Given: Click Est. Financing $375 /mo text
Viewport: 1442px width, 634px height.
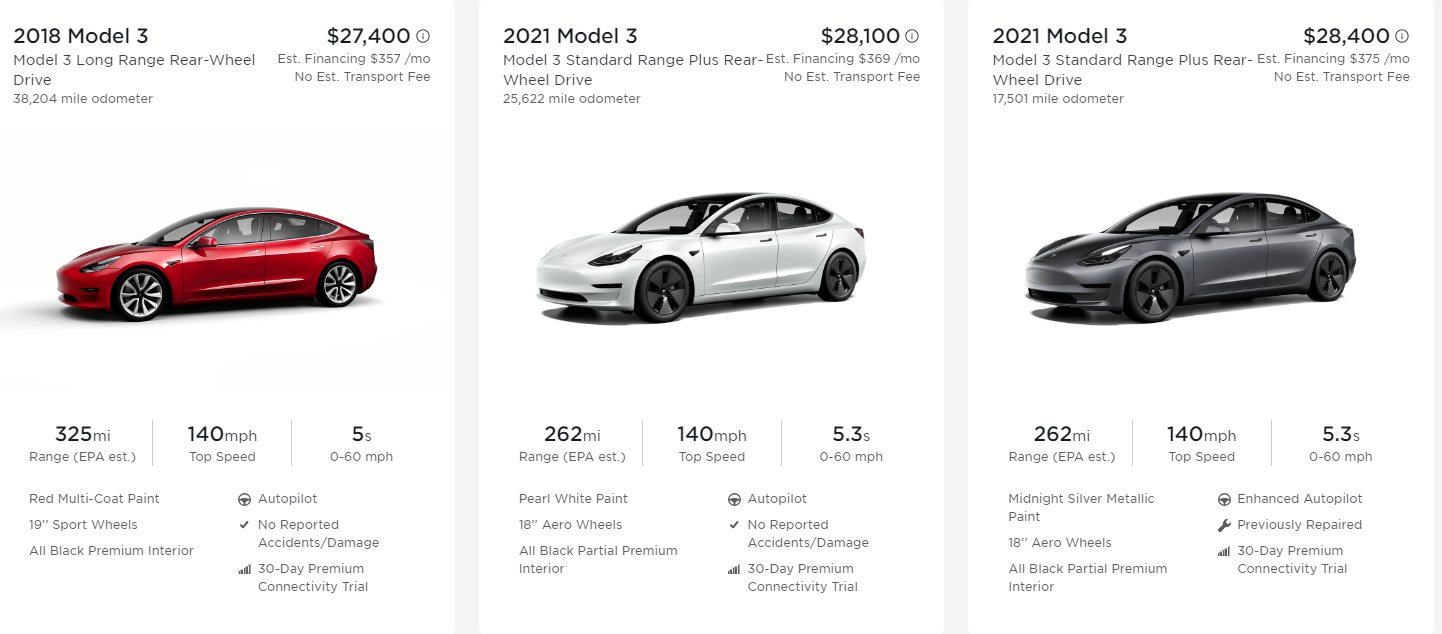Looking at the screenshot, I should pyautogui.click(x=1333, y=59).
